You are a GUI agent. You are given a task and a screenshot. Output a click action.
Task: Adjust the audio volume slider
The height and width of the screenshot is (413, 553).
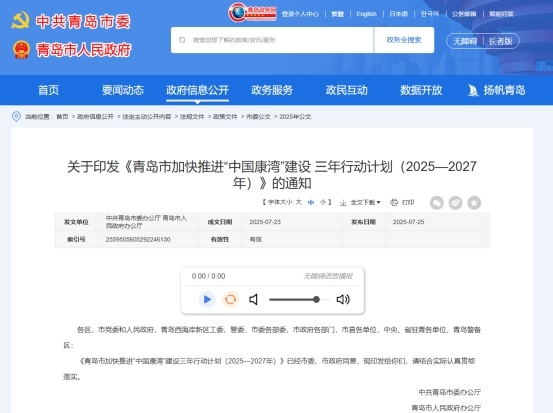point(300,299)
